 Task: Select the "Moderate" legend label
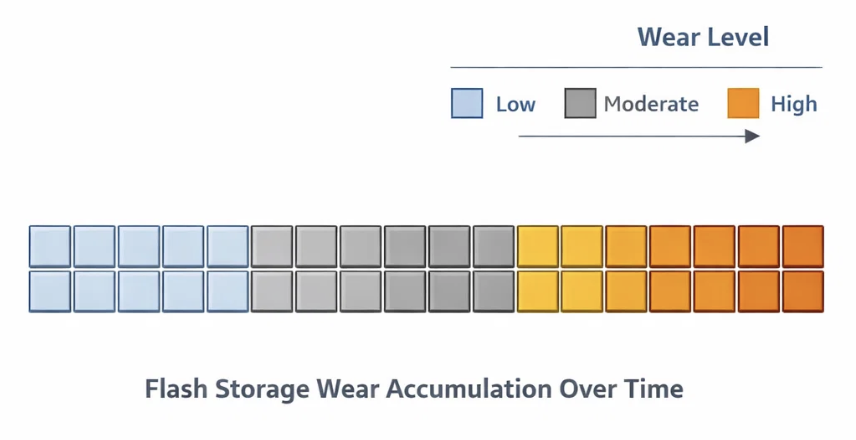click(651, 104)
